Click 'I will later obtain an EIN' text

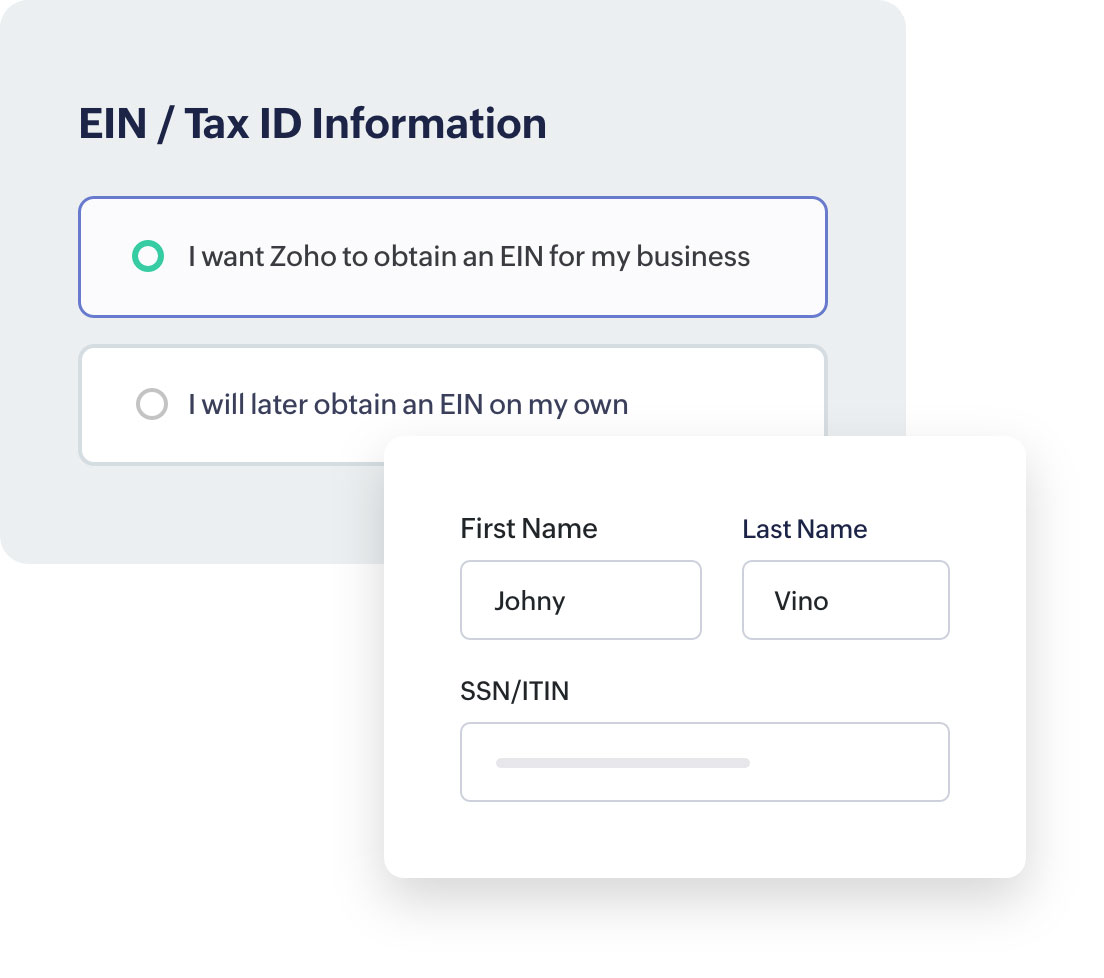tap(408, 404)
